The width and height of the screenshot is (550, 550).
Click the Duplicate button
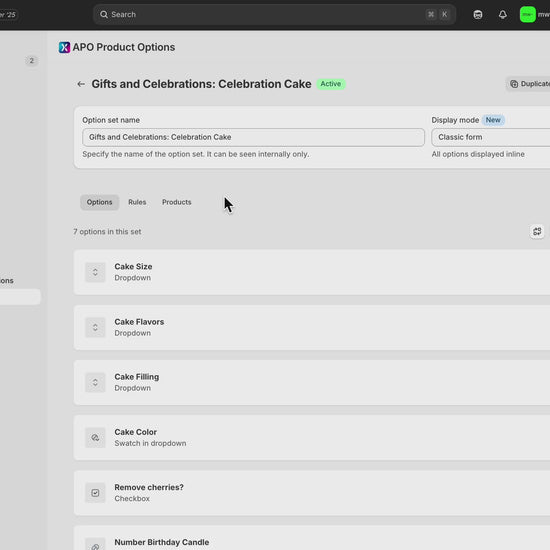528,84
